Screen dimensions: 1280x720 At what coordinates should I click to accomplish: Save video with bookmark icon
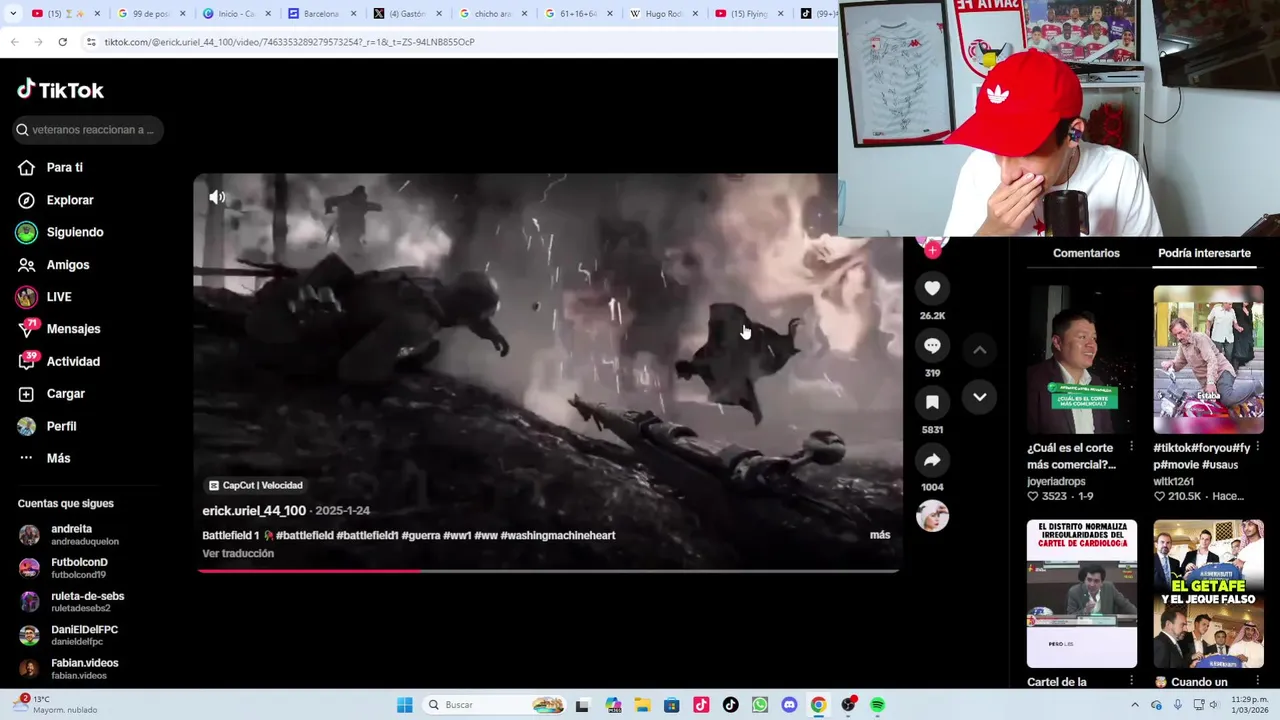tap(932, 402)
